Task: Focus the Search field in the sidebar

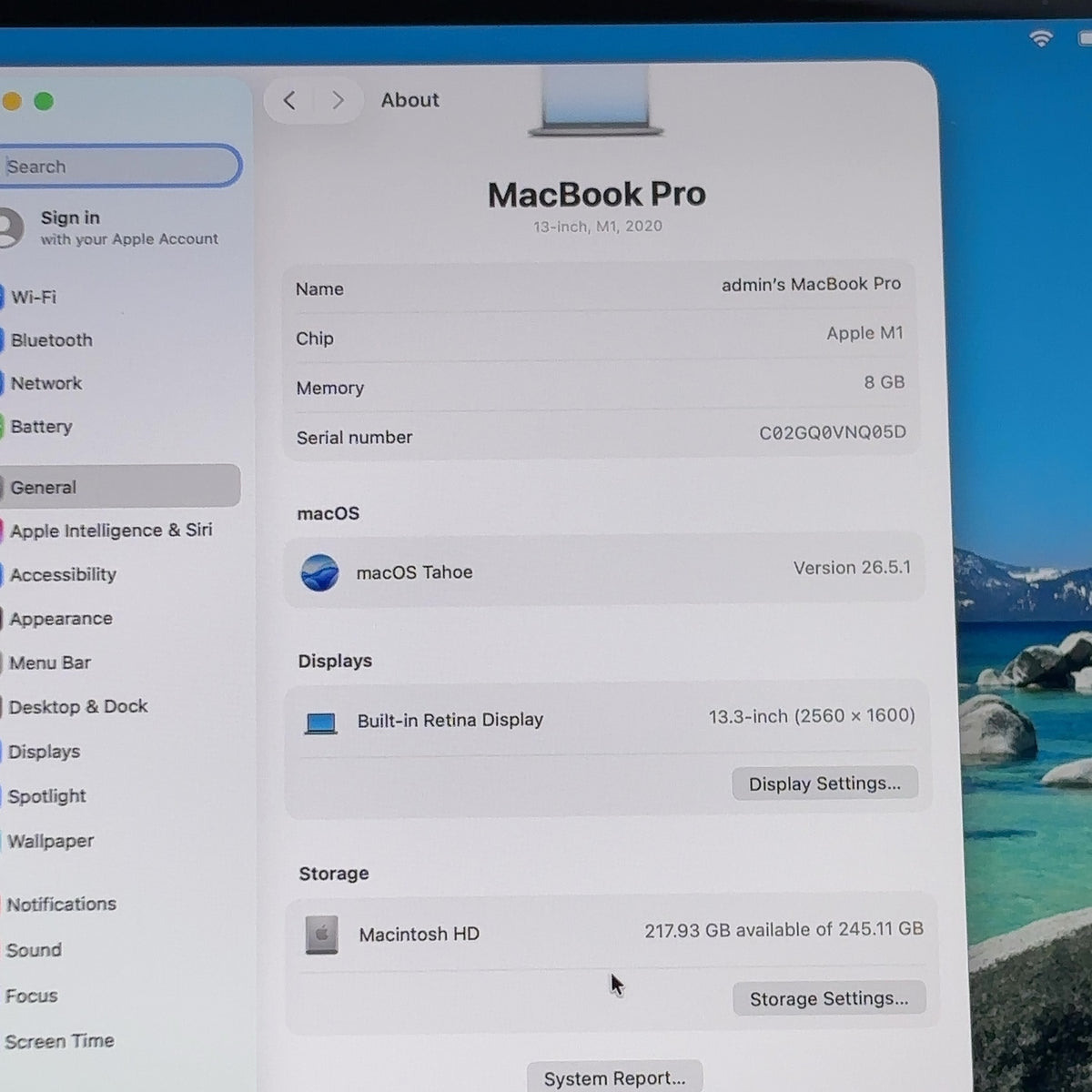Action: pos(119,167)
